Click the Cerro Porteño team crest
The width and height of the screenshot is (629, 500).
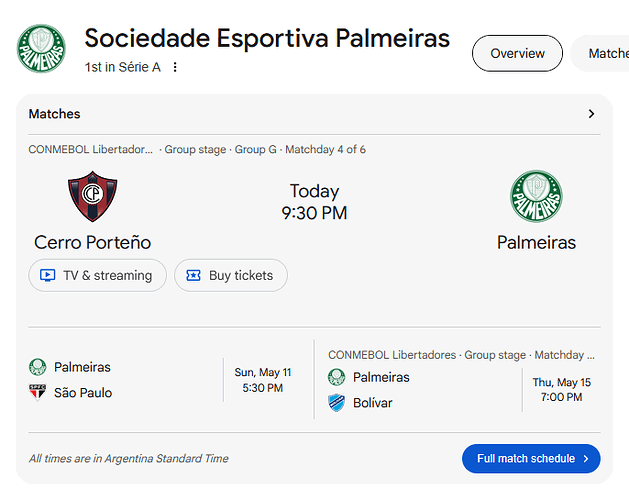pos(93,196)
